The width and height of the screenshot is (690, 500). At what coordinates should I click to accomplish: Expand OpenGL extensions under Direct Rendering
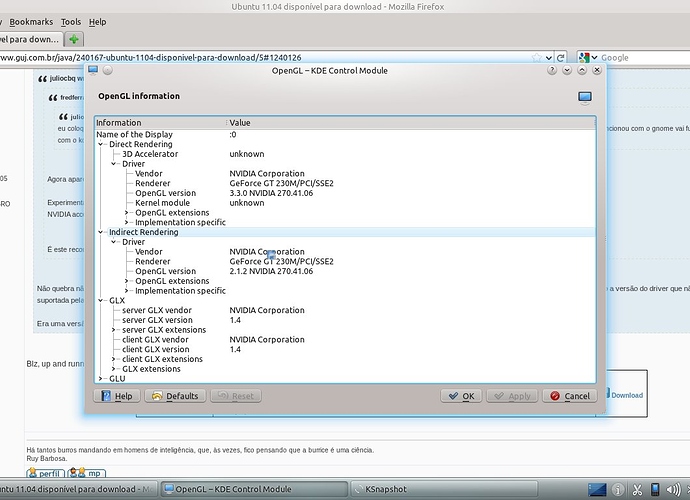127,213
